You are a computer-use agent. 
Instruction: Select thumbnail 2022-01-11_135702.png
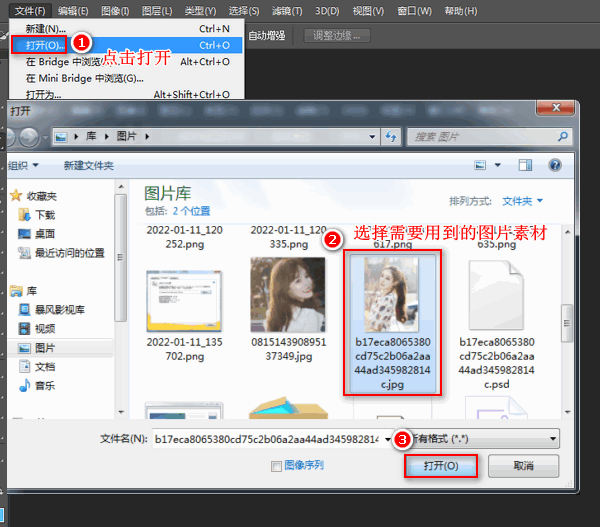point(184,301)
